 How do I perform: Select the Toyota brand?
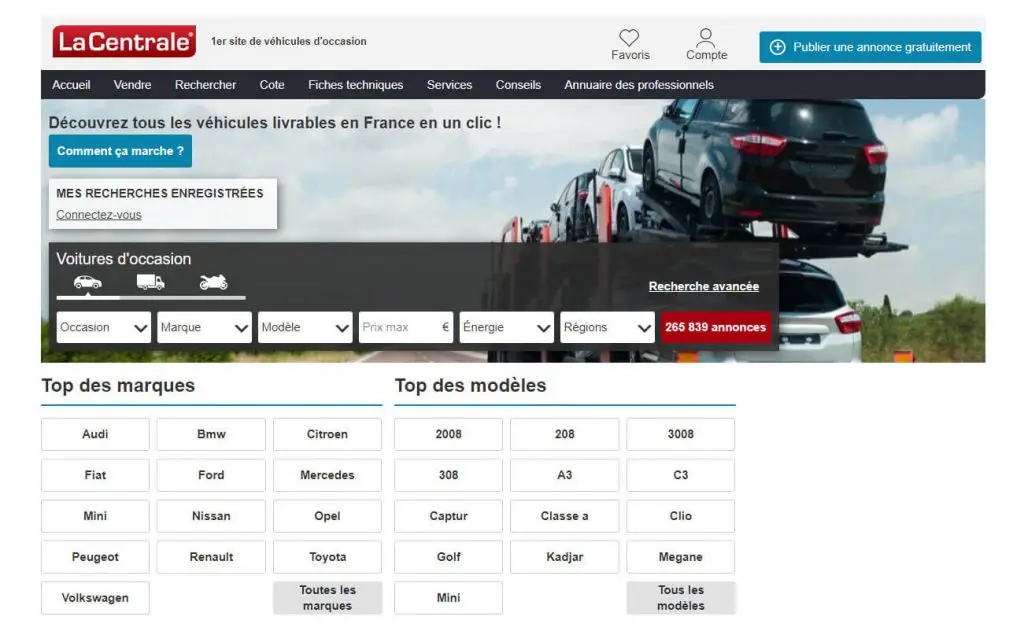click(x=327, y=557)
